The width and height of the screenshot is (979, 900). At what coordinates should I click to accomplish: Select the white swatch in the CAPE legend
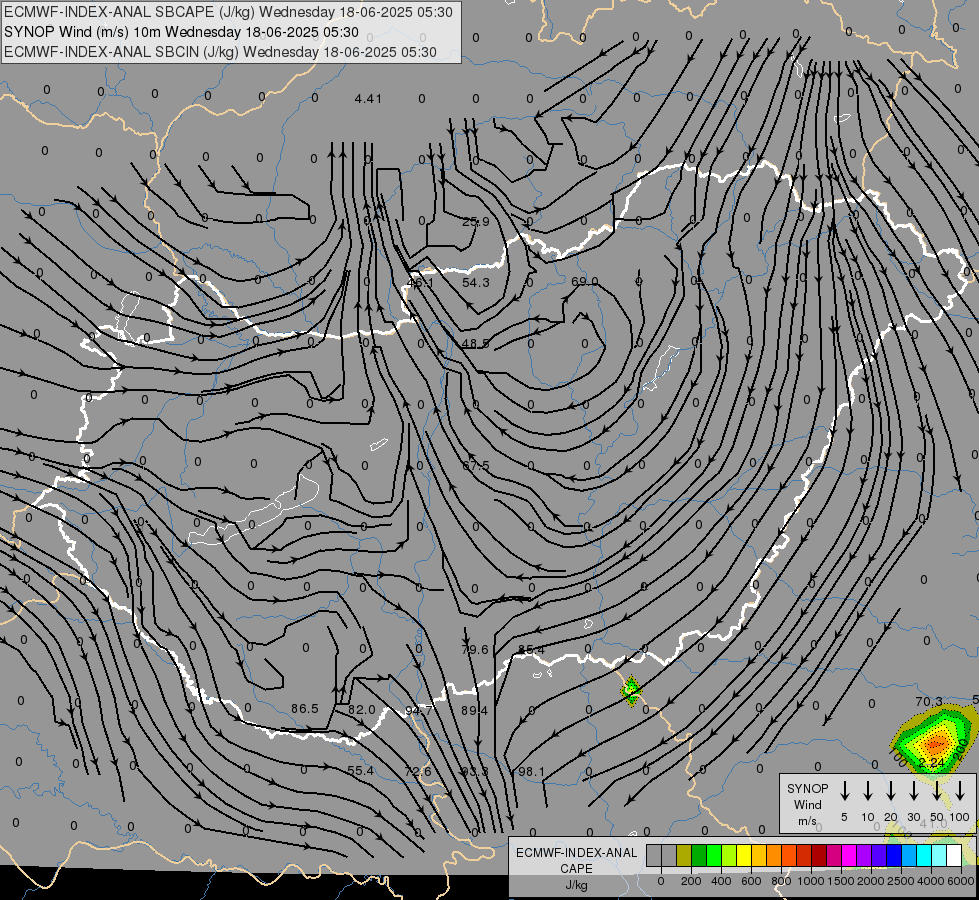(955, 855)
